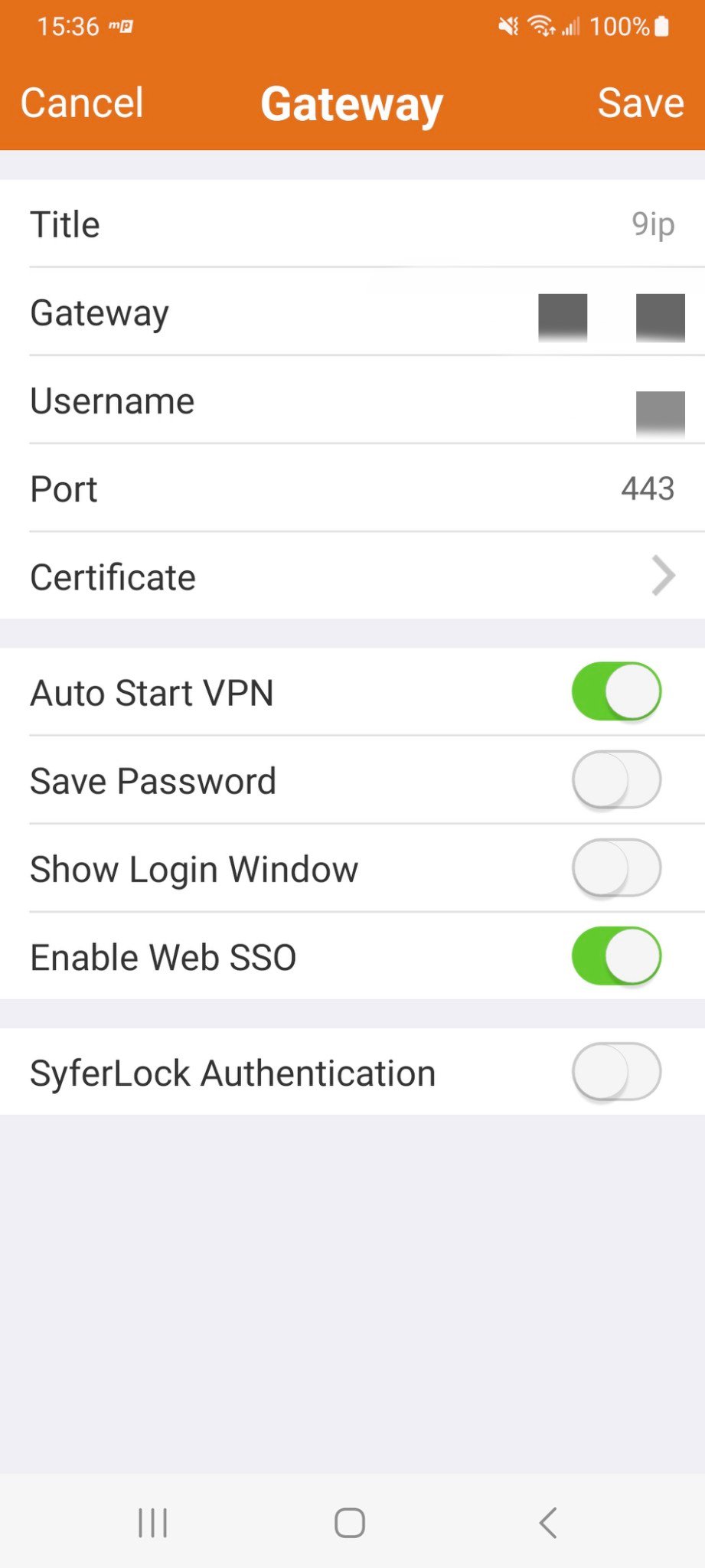Tap the Wi-Fi icon in status bar
The width and height of the screenshot is (705, 1568).
pyautogui.click(x=541, y=27)
